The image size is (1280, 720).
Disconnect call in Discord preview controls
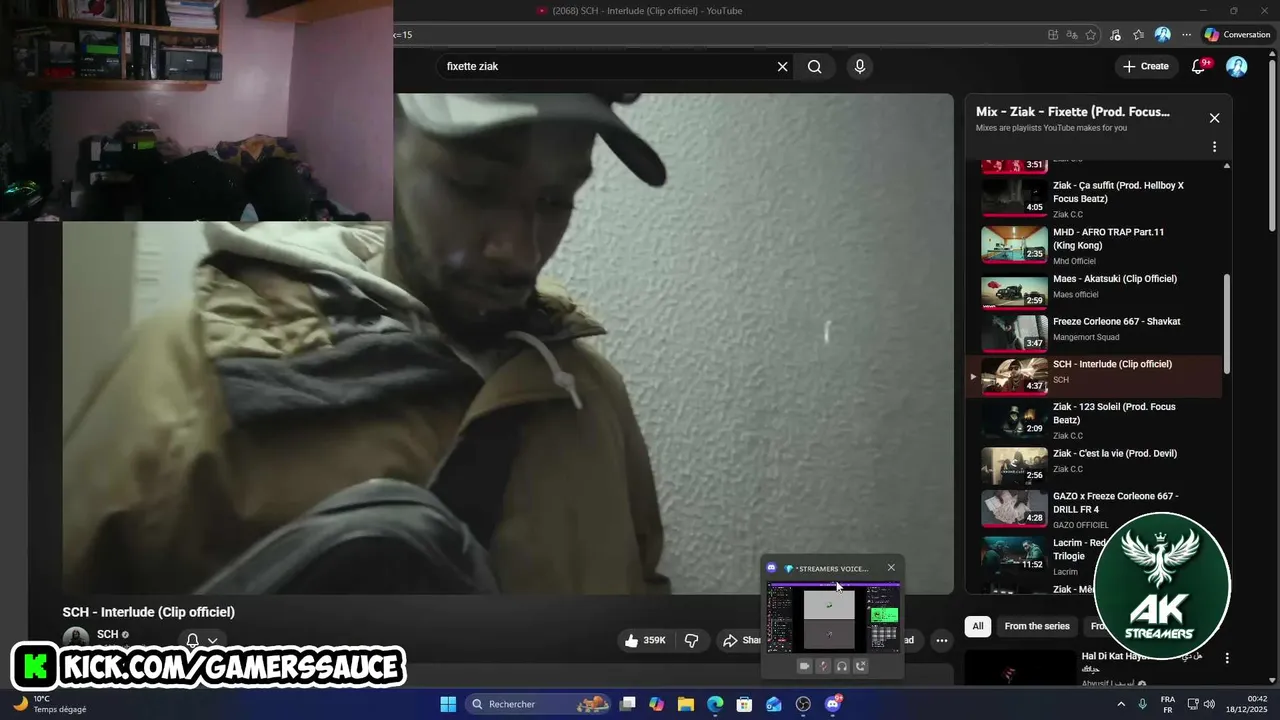pos(861,666)
